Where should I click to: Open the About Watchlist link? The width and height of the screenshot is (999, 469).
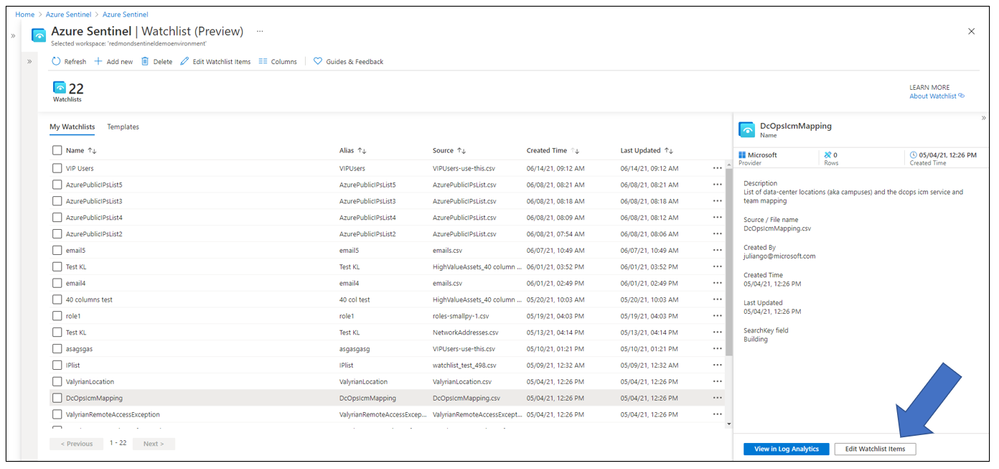pos(937,96)
